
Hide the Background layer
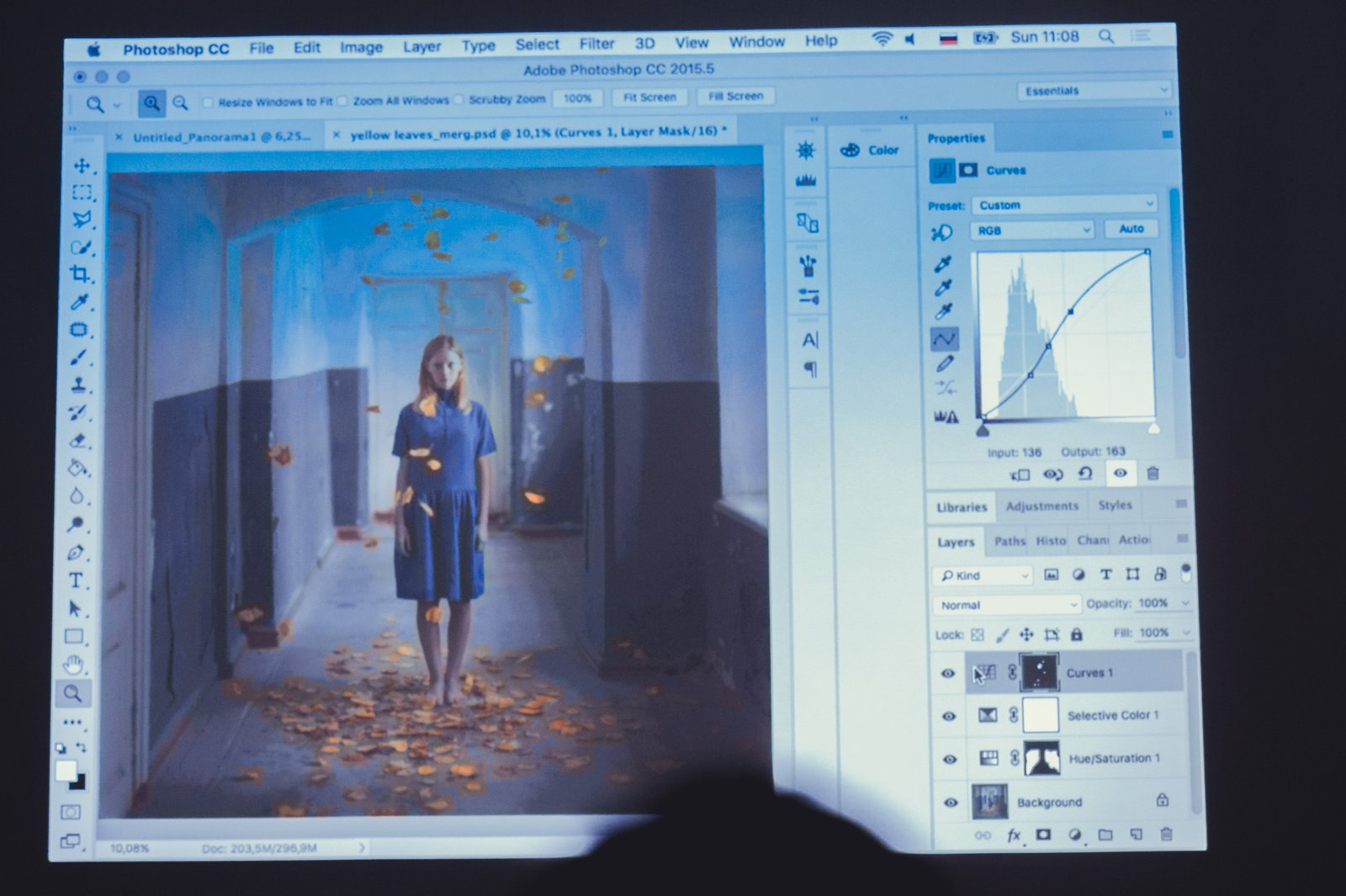[x=951, y=803]
